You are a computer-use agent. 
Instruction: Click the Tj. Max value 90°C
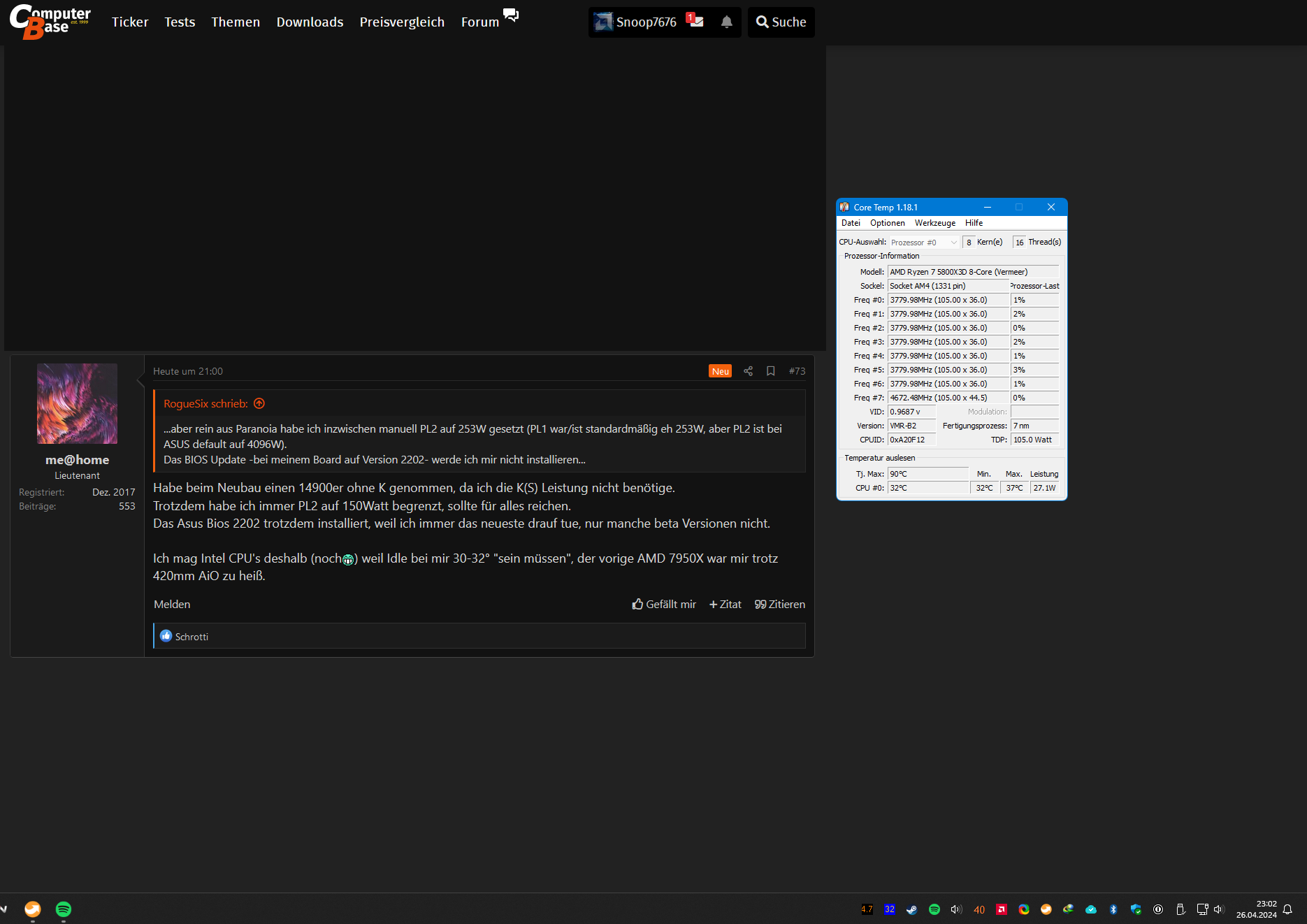[928, 474]
